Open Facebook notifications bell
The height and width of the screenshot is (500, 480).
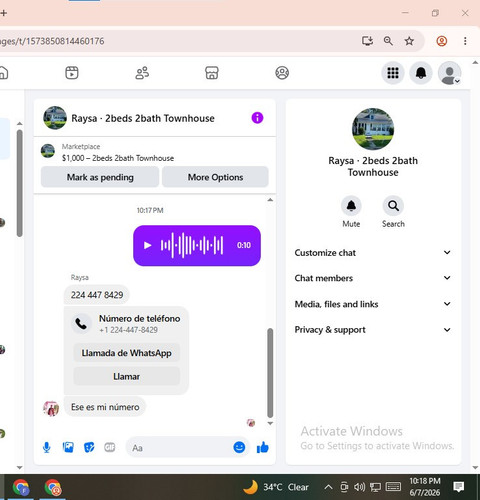(x=421, y=73)
